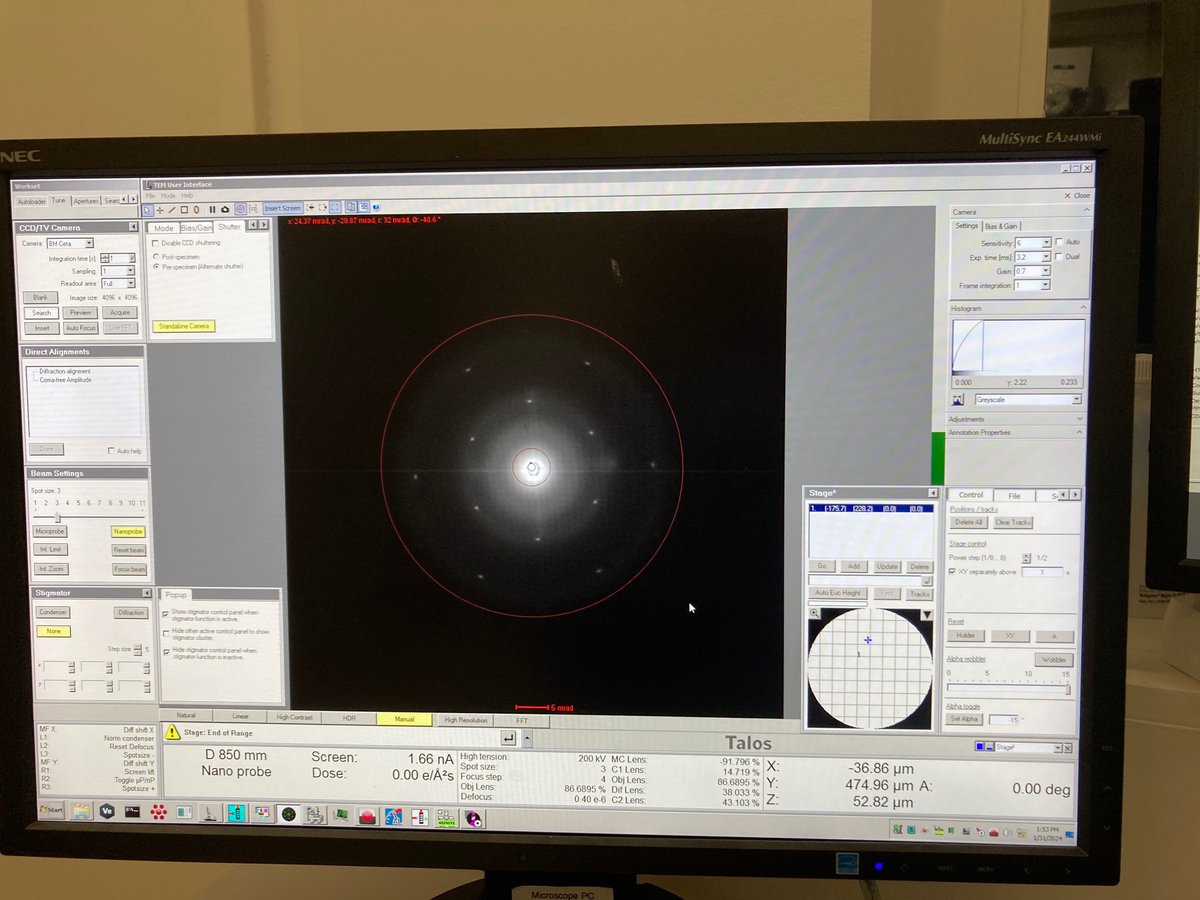Select the FFT display tab

point(522,719)
